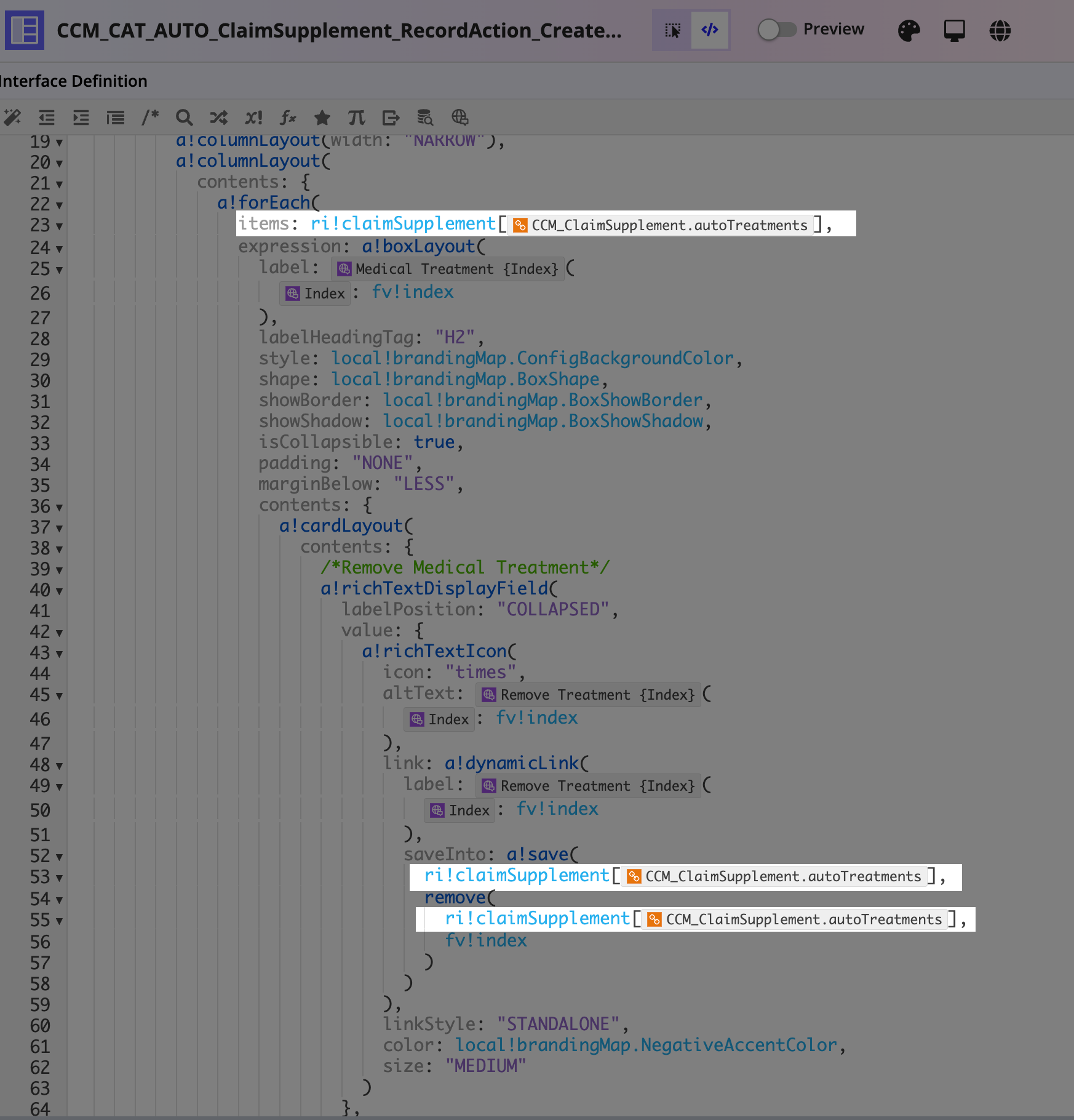The image size is (1074, 1120).
Task: Click autoTreatments field reference on line 23
Action: [660, 225]
